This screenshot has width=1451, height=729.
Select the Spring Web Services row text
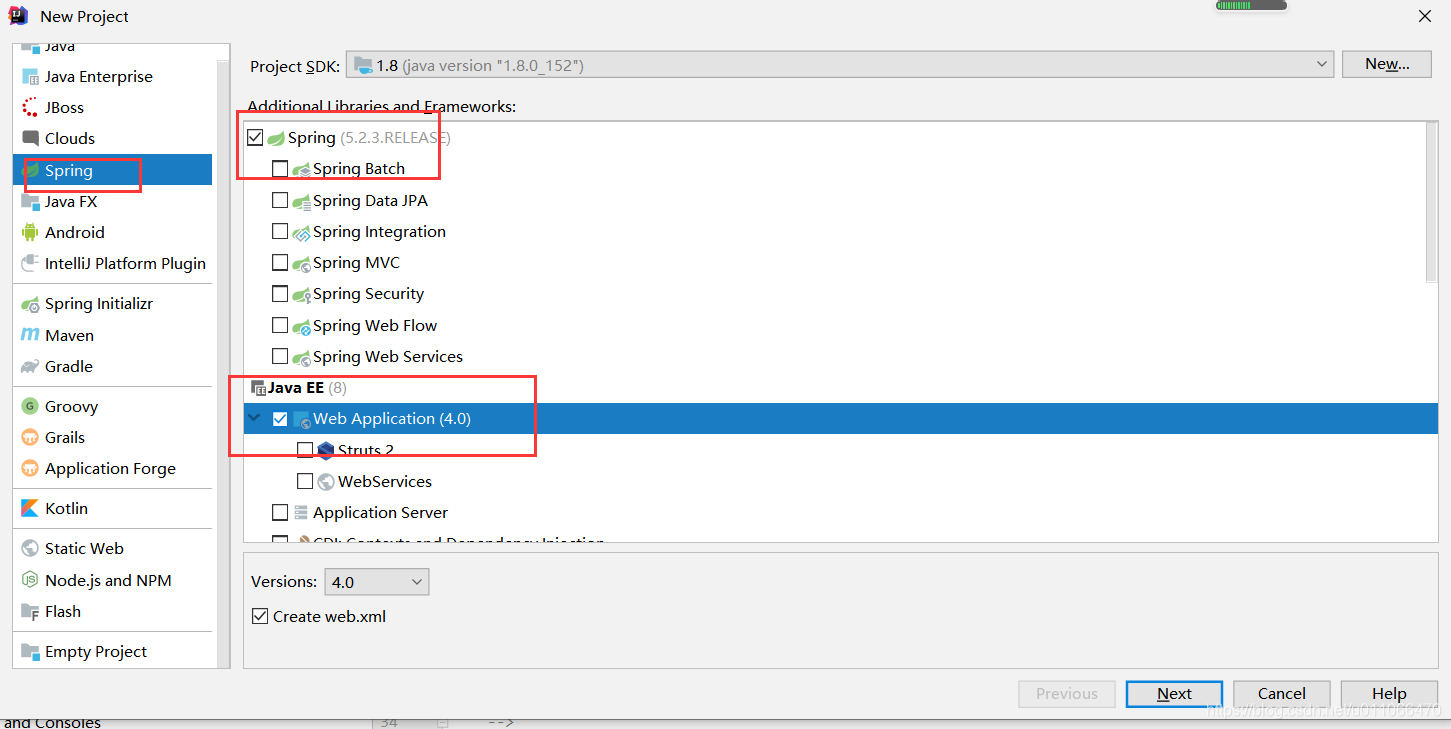click(388, 357)
